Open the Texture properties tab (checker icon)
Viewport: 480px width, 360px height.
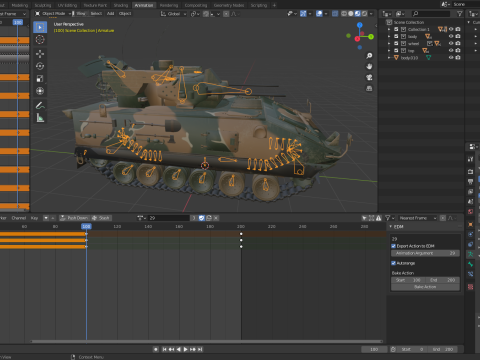(x=470, y=287)
